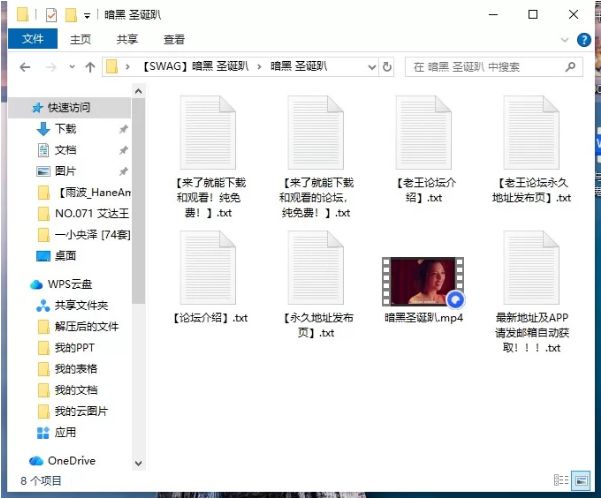Image resolution: width=601 pixels, height=499 pixels.
Task: Click sidebar scrollbar up arrow
Action: [x=138, y=91]
